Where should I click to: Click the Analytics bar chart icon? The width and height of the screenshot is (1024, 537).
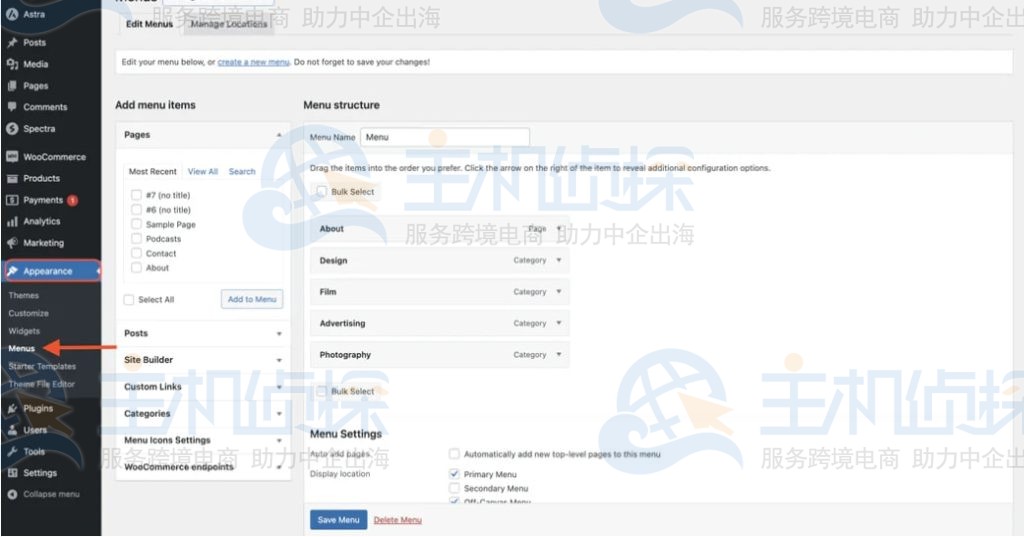click(12, 222)
